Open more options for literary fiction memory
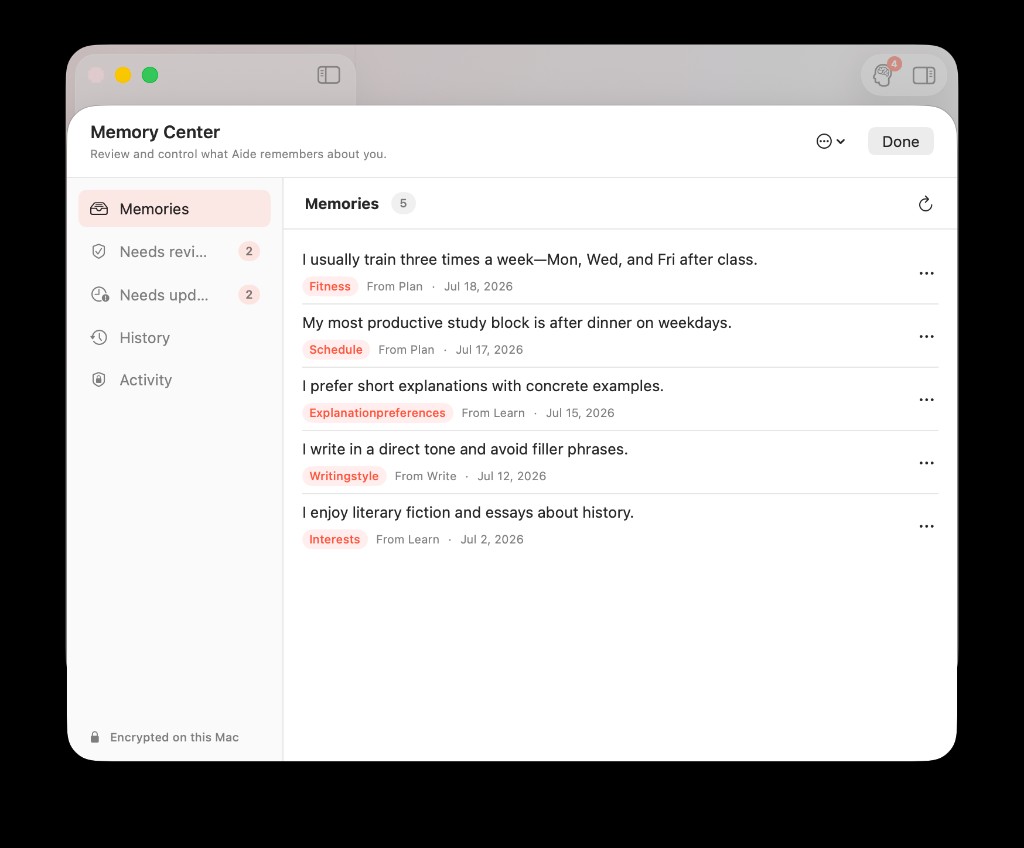The image size is (1024, 848). tap(926, 526)
